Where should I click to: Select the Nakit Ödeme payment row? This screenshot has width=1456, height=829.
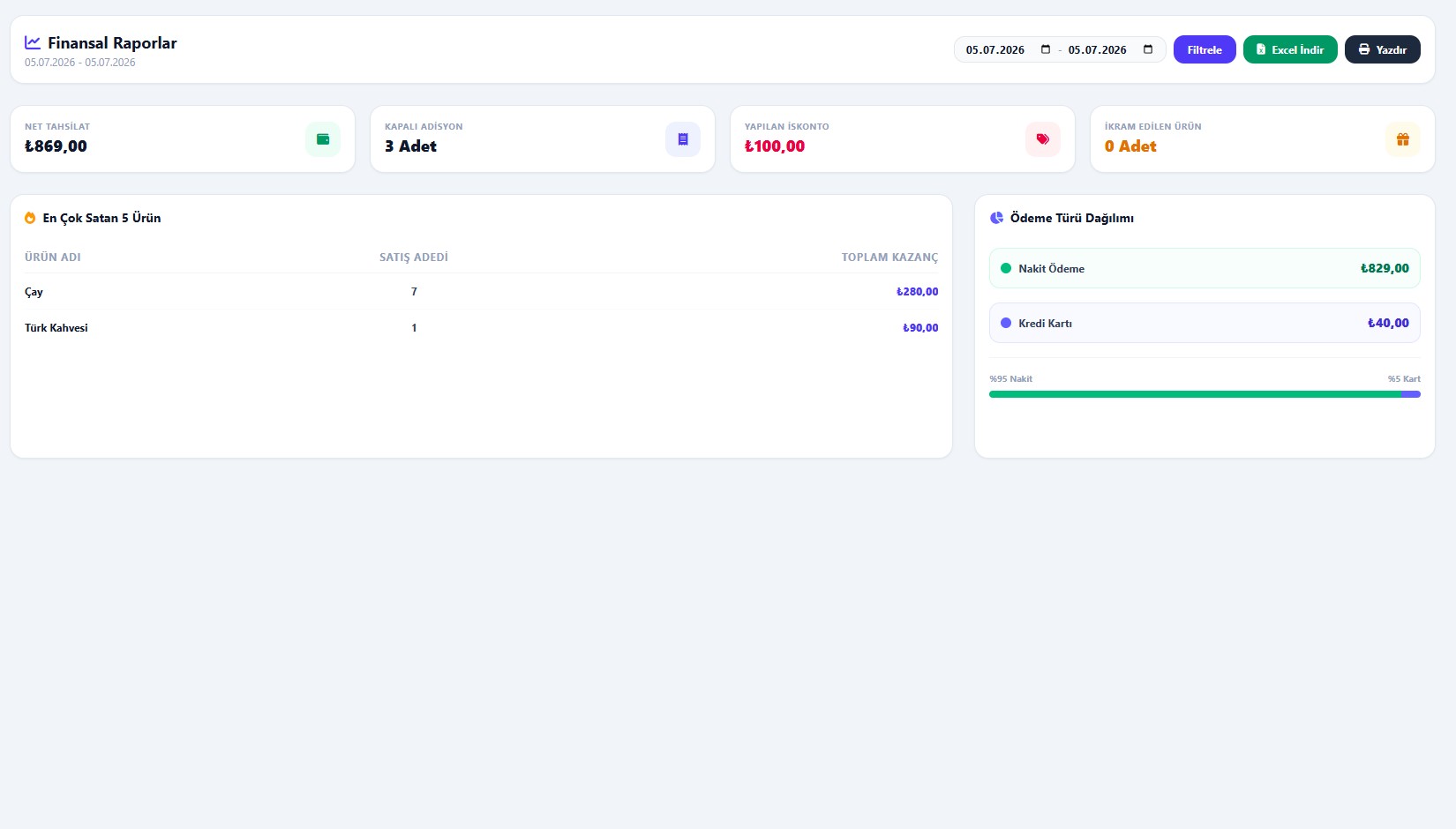click(1205, 268)
